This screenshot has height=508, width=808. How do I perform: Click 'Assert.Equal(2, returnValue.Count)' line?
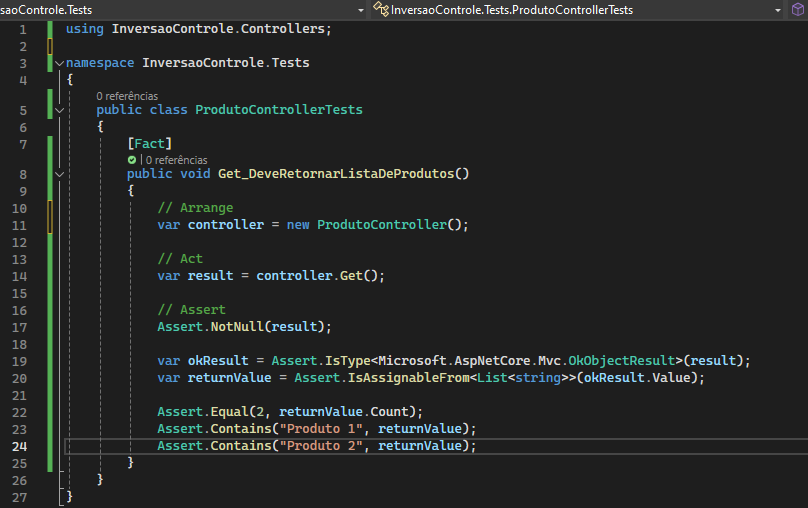[x=290, y=412]
